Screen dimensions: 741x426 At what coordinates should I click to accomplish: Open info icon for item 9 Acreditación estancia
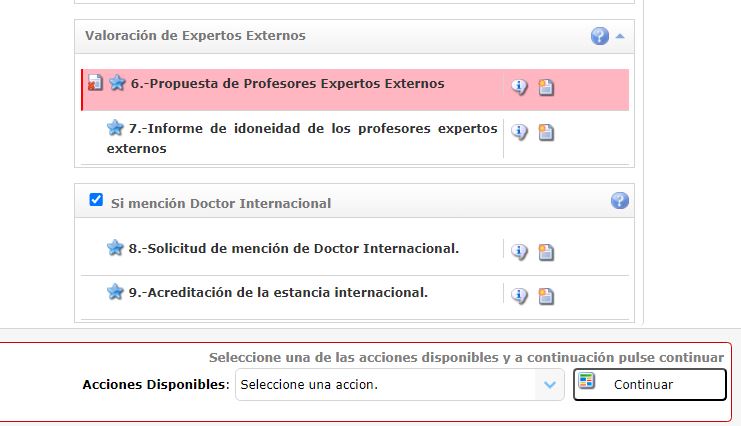pyautogui.click(x=519, y=296)
